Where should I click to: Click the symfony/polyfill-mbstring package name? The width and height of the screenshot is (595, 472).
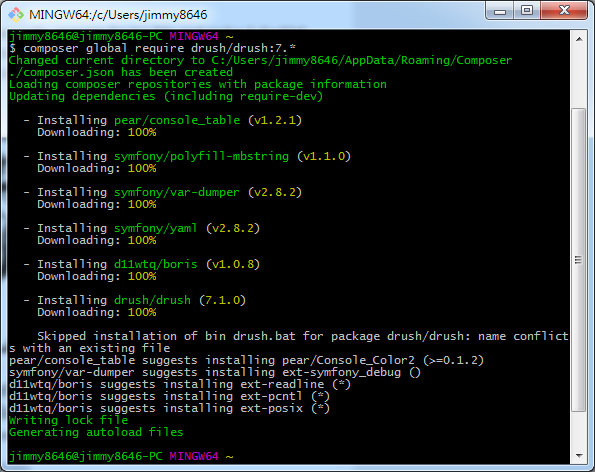coord(201,156)
